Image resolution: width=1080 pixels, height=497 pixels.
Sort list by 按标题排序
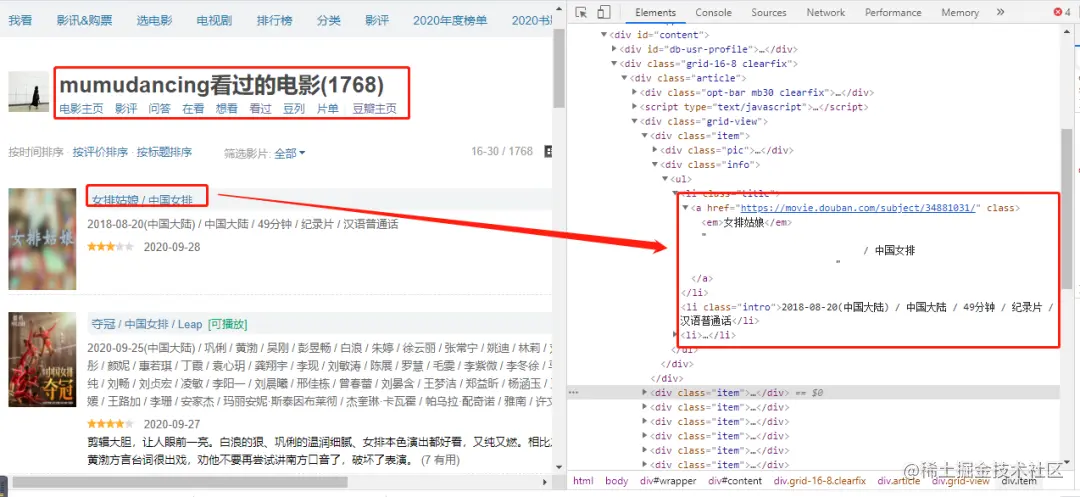[x=165, y=152]
